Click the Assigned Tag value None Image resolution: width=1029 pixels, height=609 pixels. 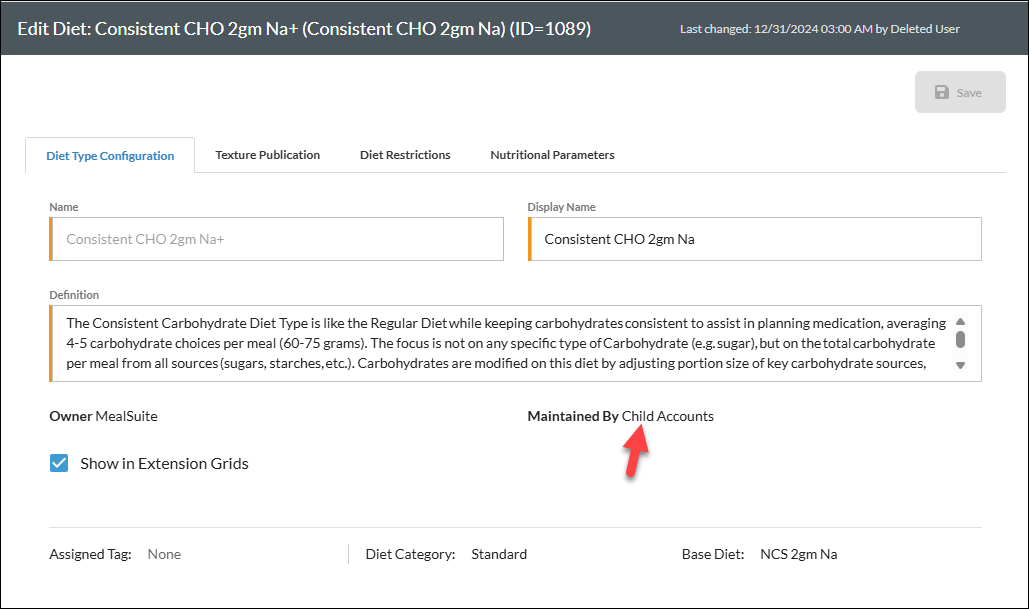164,554
